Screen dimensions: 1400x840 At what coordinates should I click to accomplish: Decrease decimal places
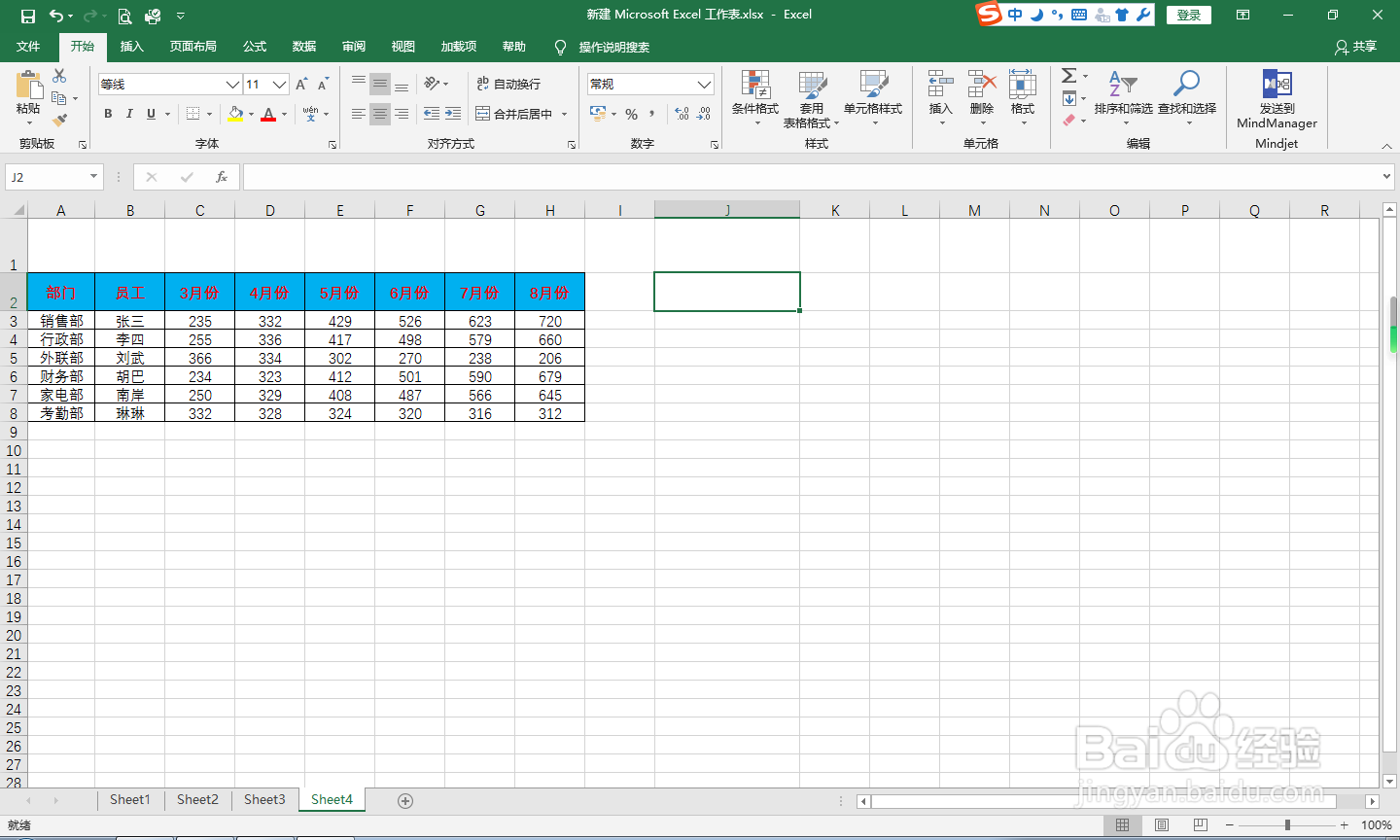tap(704, 114)
